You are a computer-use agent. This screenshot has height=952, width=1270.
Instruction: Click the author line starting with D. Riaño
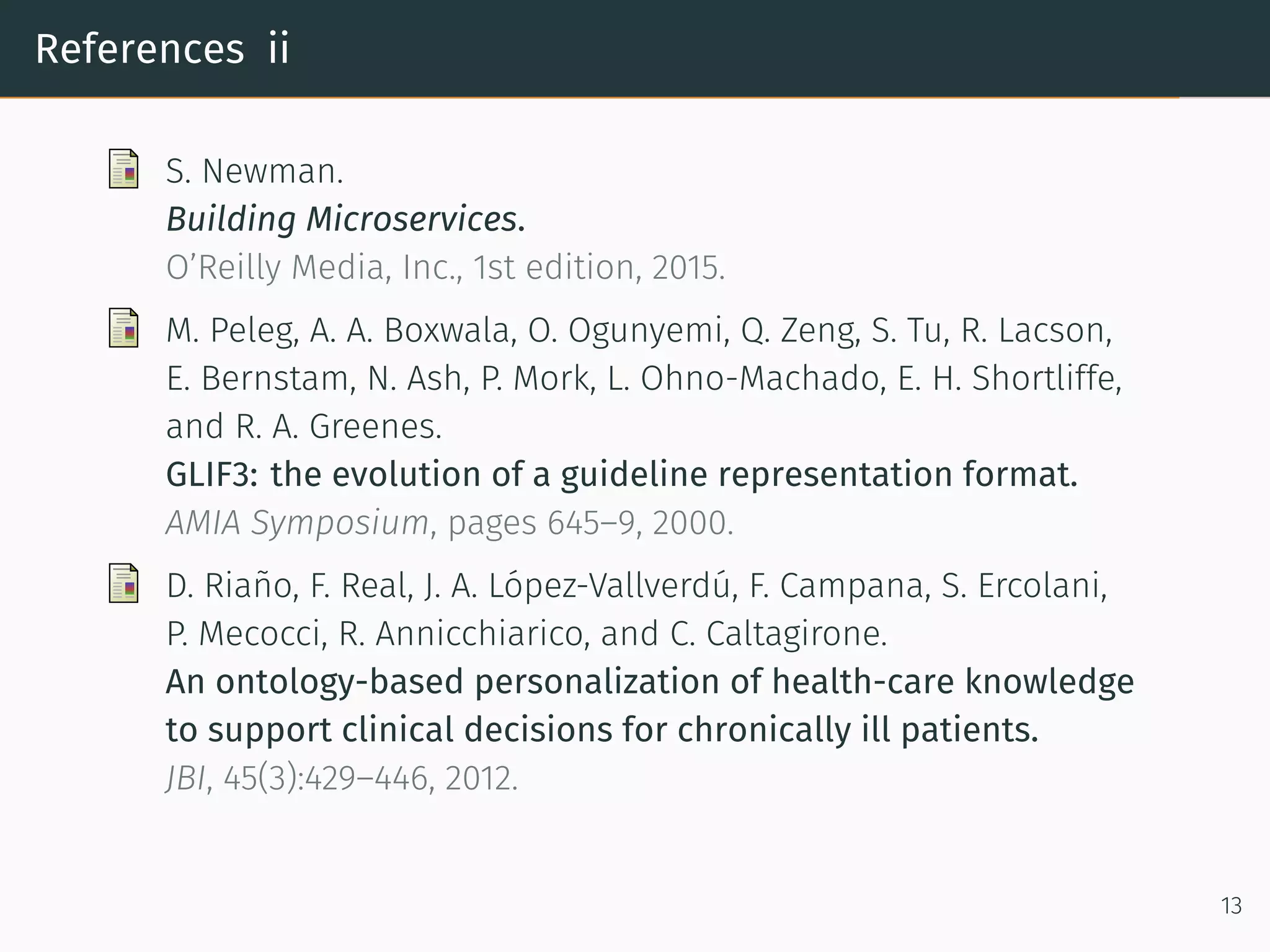pyautogui.click(x=636, y=586)
